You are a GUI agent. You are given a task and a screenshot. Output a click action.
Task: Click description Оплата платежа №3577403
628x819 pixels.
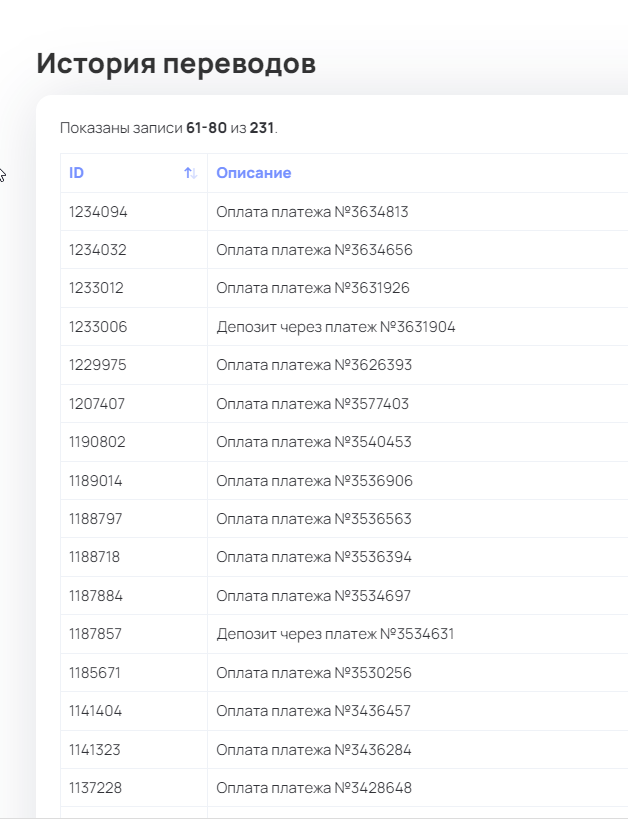(x=312, y=404)
